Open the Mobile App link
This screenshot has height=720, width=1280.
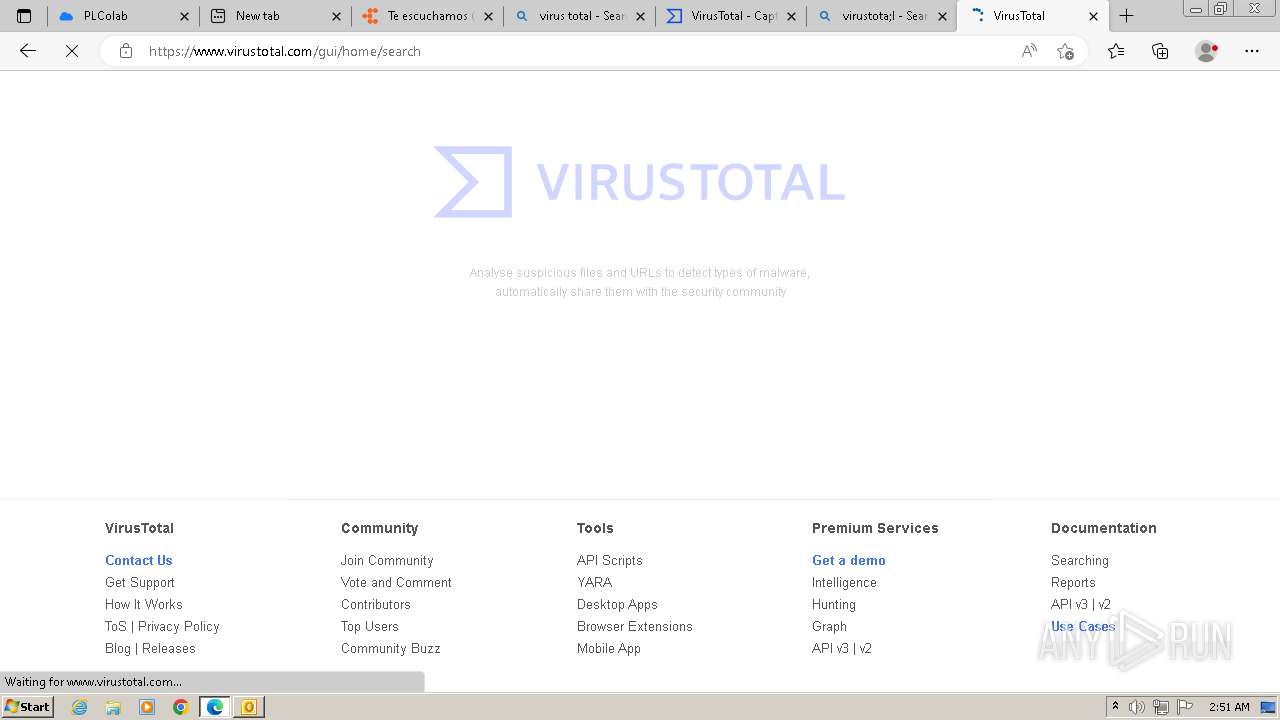(609, 648)
